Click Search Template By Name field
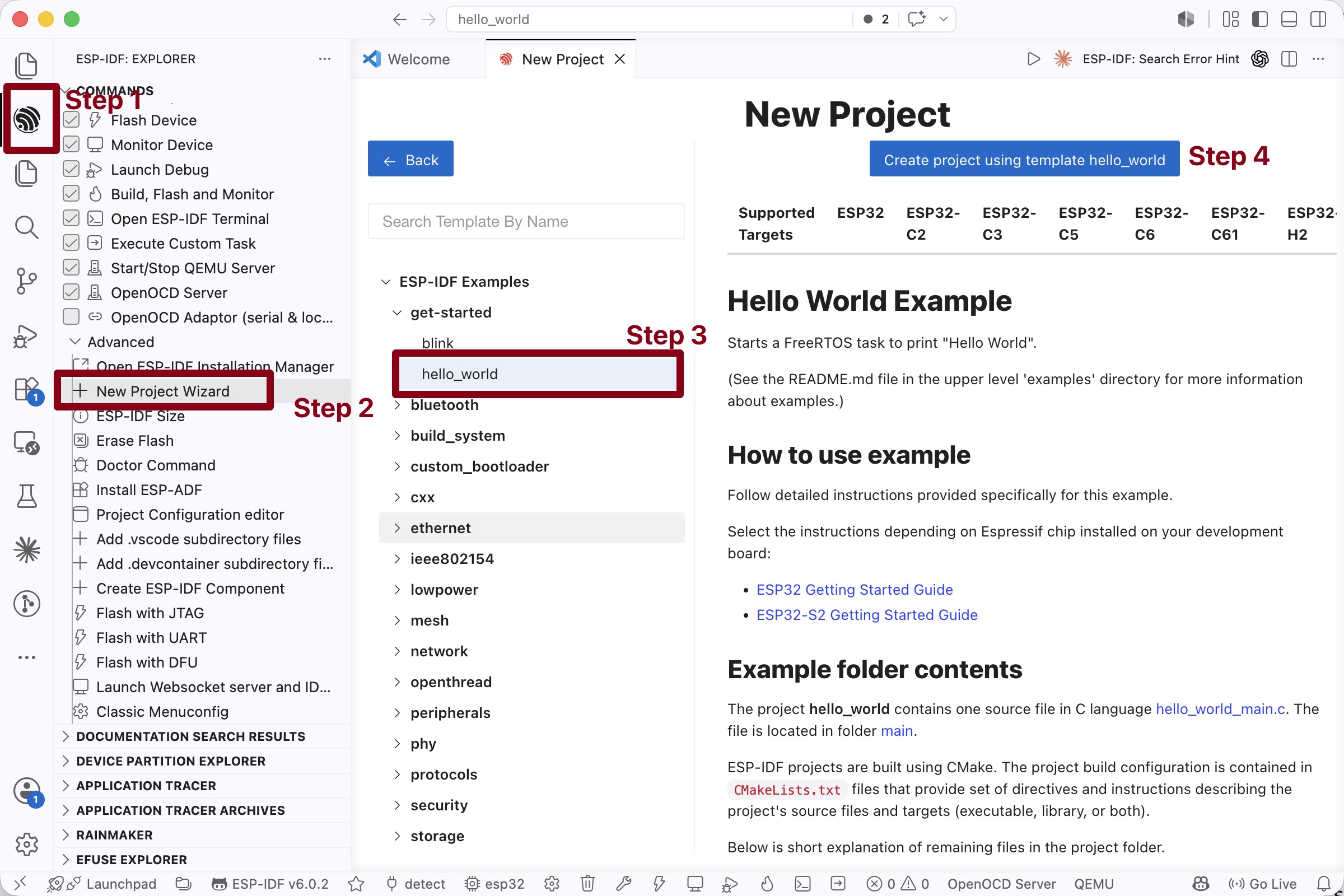 click(526, 221)
